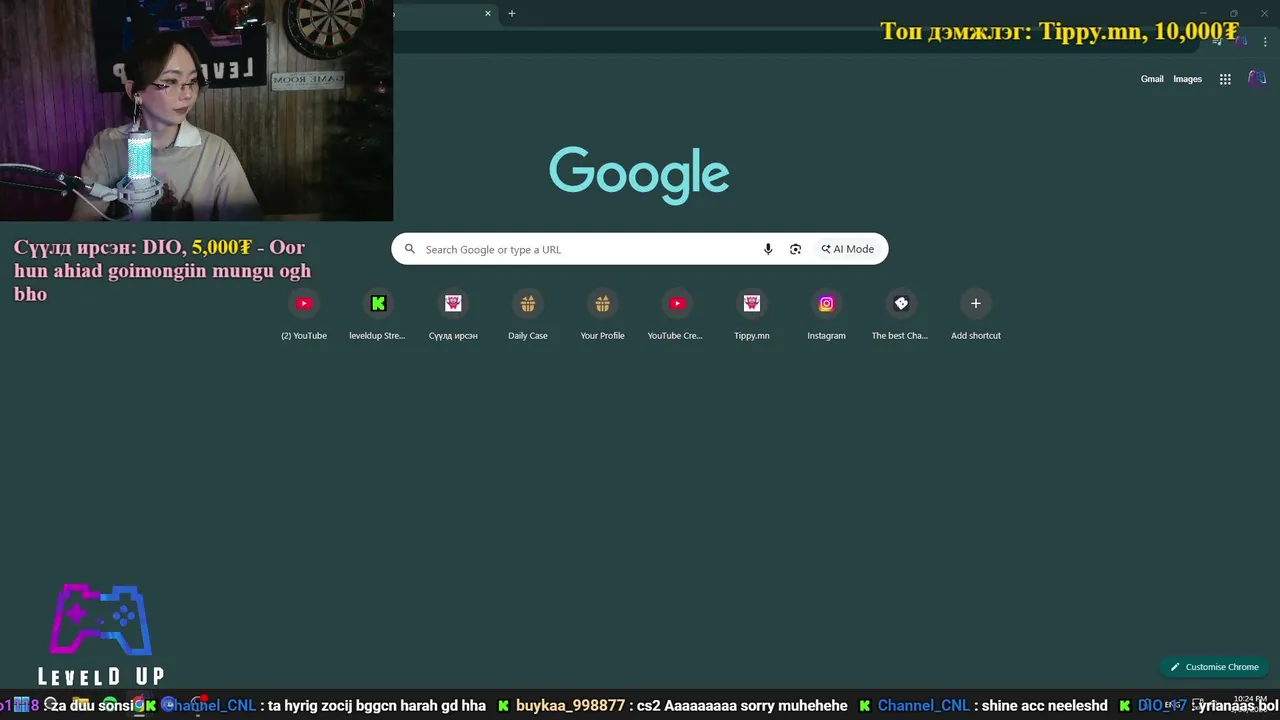Open the Instagram shortcut
The height and width of the screenshot is (720, 1280).
pos(826,314)
